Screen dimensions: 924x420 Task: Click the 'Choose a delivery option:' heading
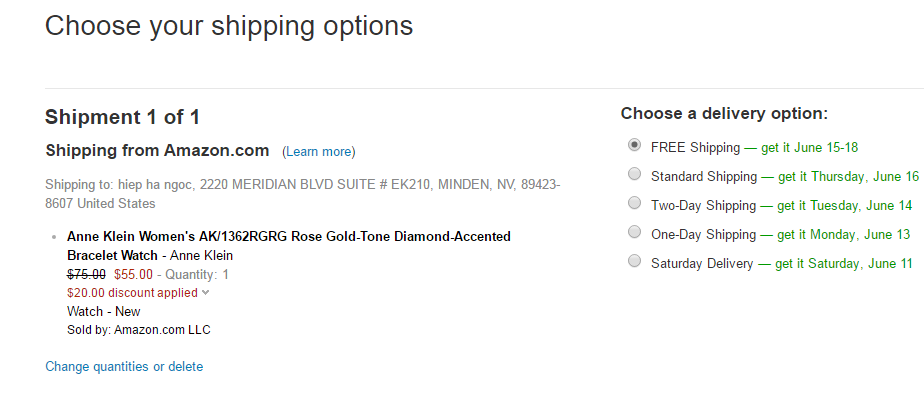coord(724,114)
